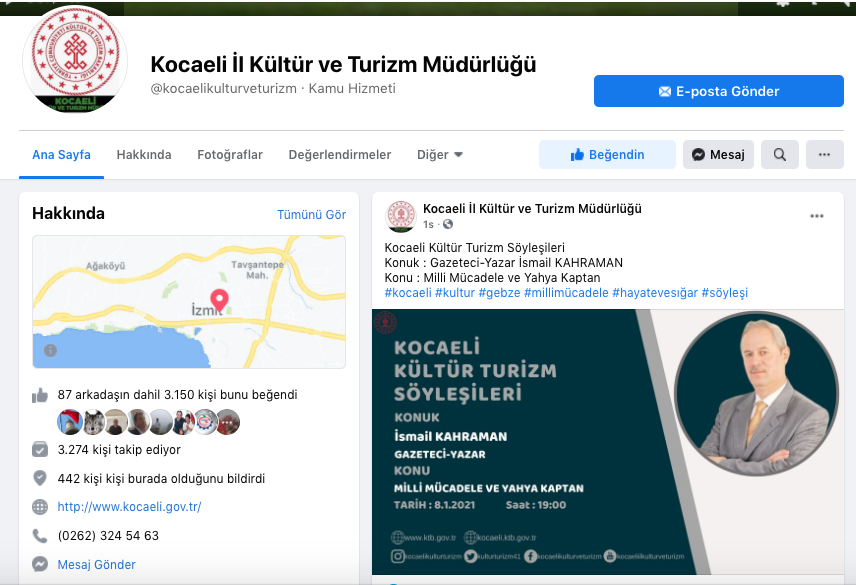Click hashtag #kultur
This screenshot has width=856, height=585.
[455, 292]
